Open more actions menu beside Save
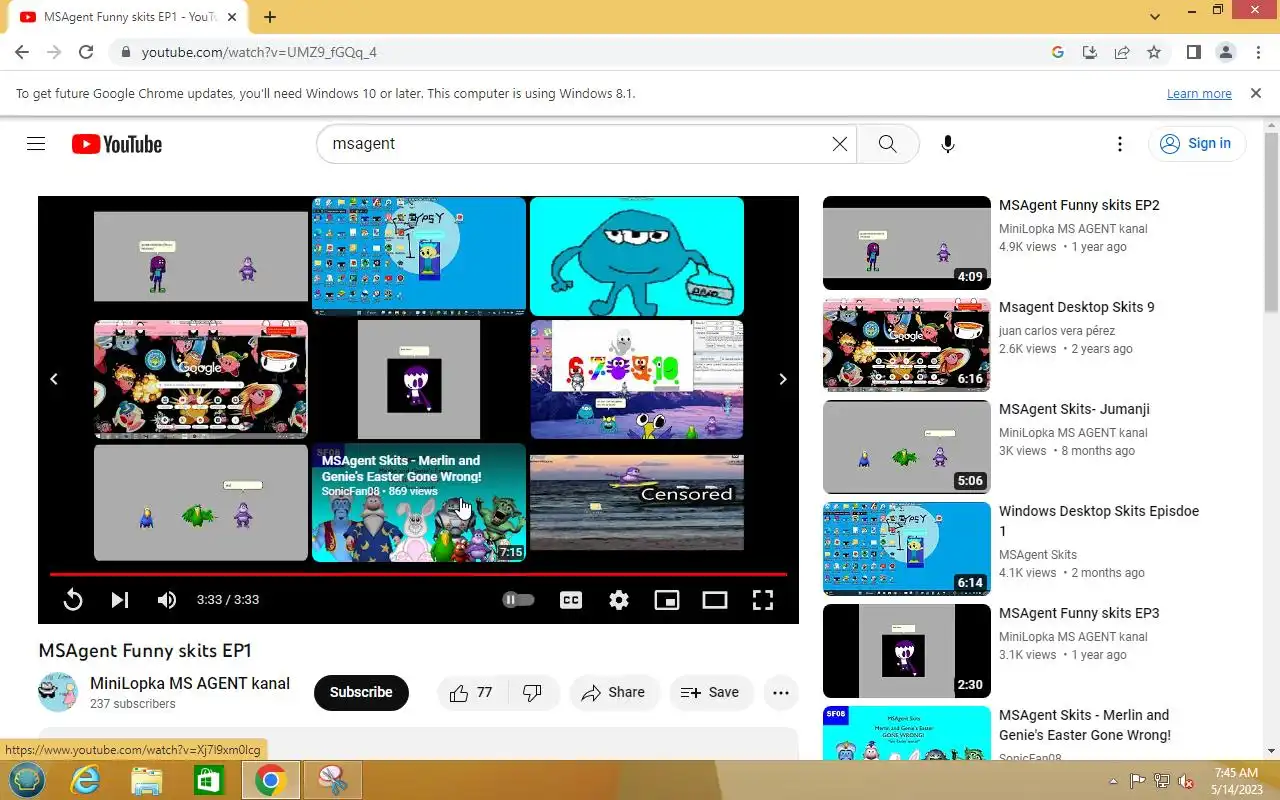 (x=781, y=692)
